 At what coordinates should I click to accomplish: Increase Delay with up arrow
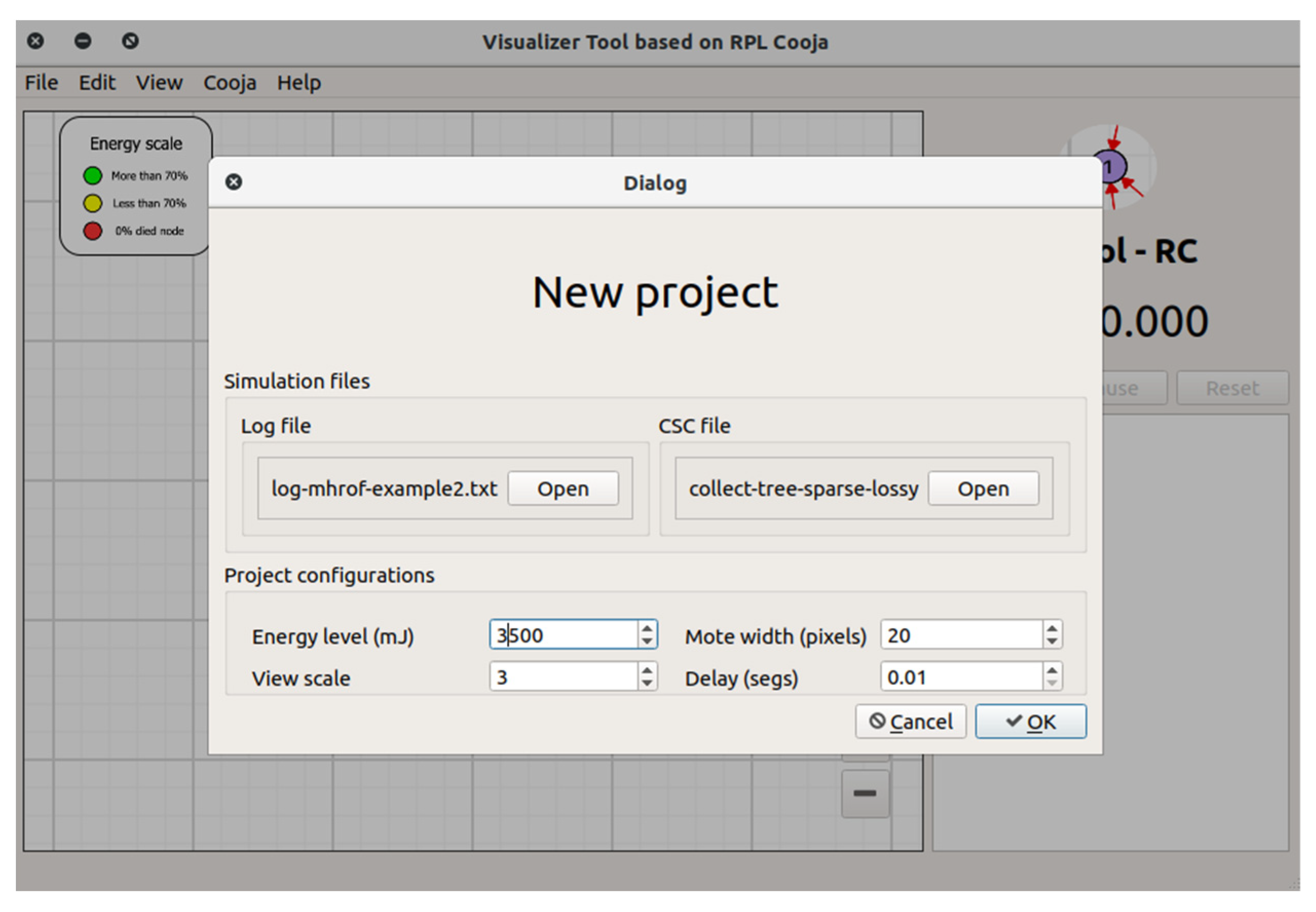(x=1051, y=670)
